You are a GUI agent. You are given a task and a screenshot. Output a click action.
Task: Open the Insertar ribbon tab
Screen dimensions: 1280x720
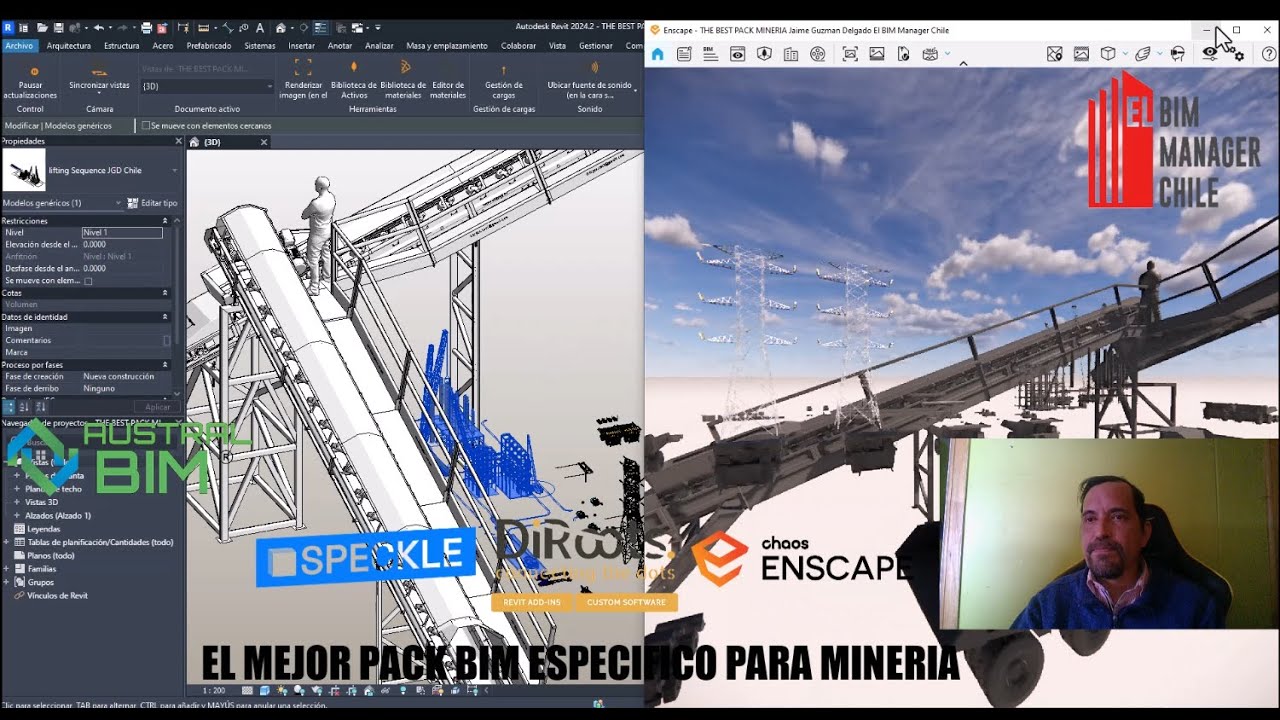(x=301, y=45)
